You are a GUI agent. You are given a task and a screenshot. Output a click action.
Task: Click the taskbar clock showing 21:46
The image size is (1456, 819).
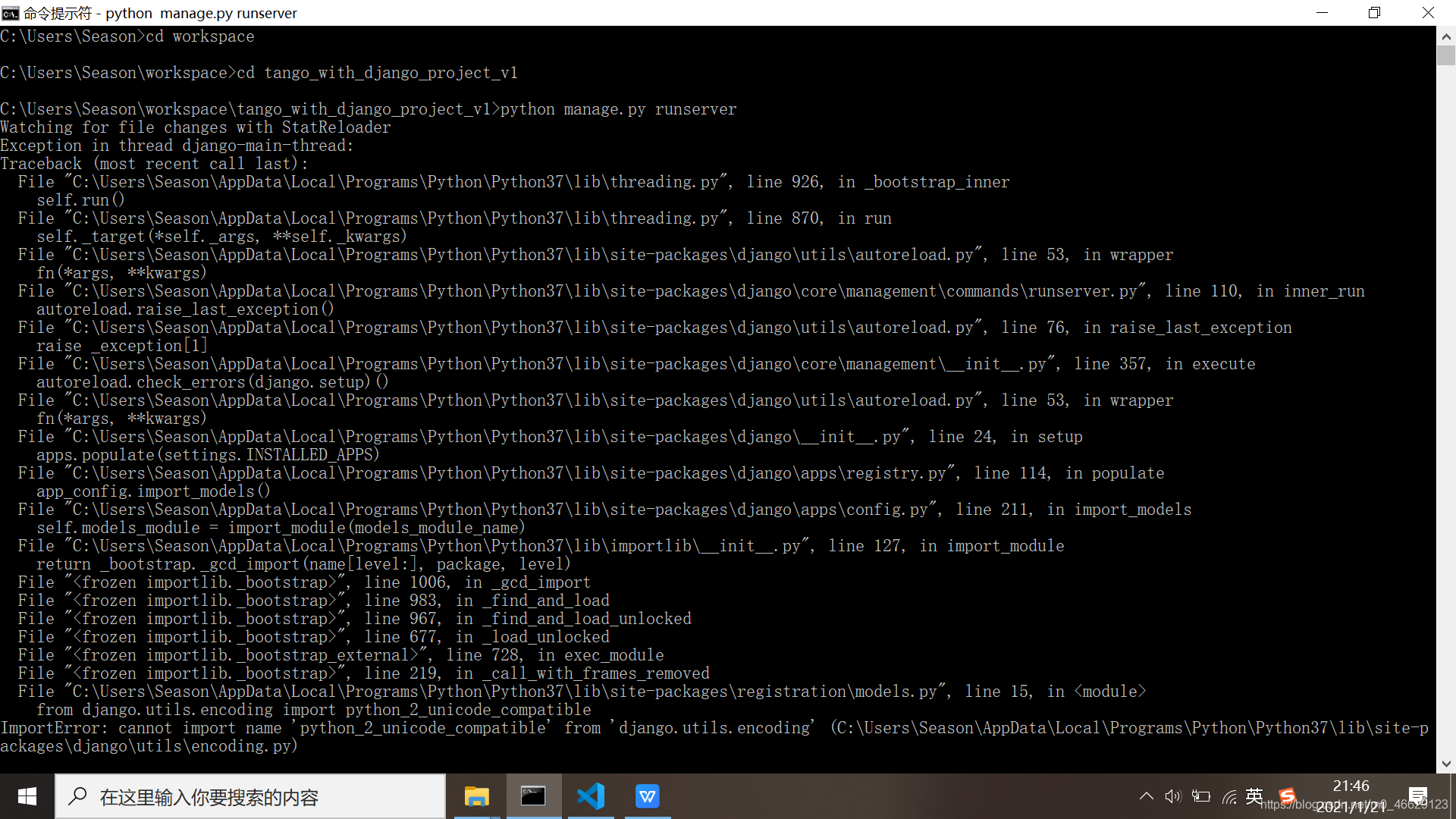[x=1351, y=786]
